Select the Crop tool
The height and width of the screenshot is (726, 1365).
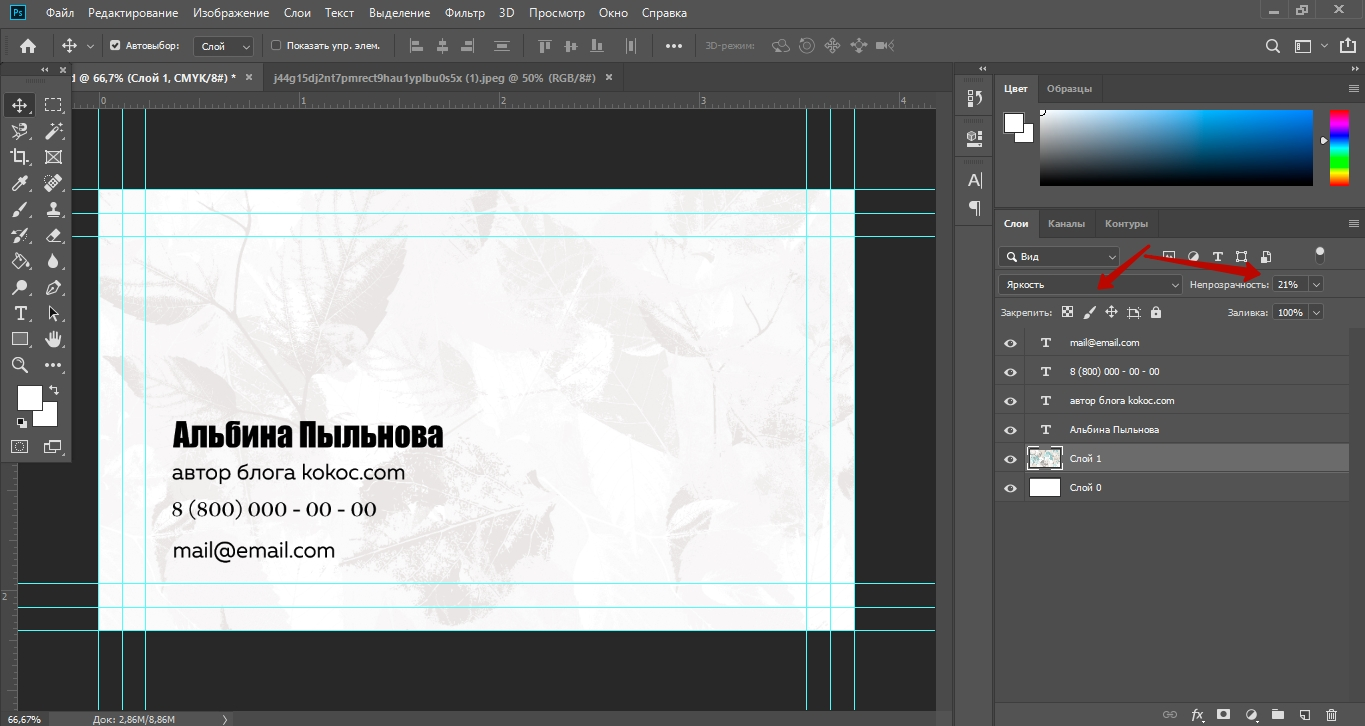pyautogui.click(x=20, y=157)
